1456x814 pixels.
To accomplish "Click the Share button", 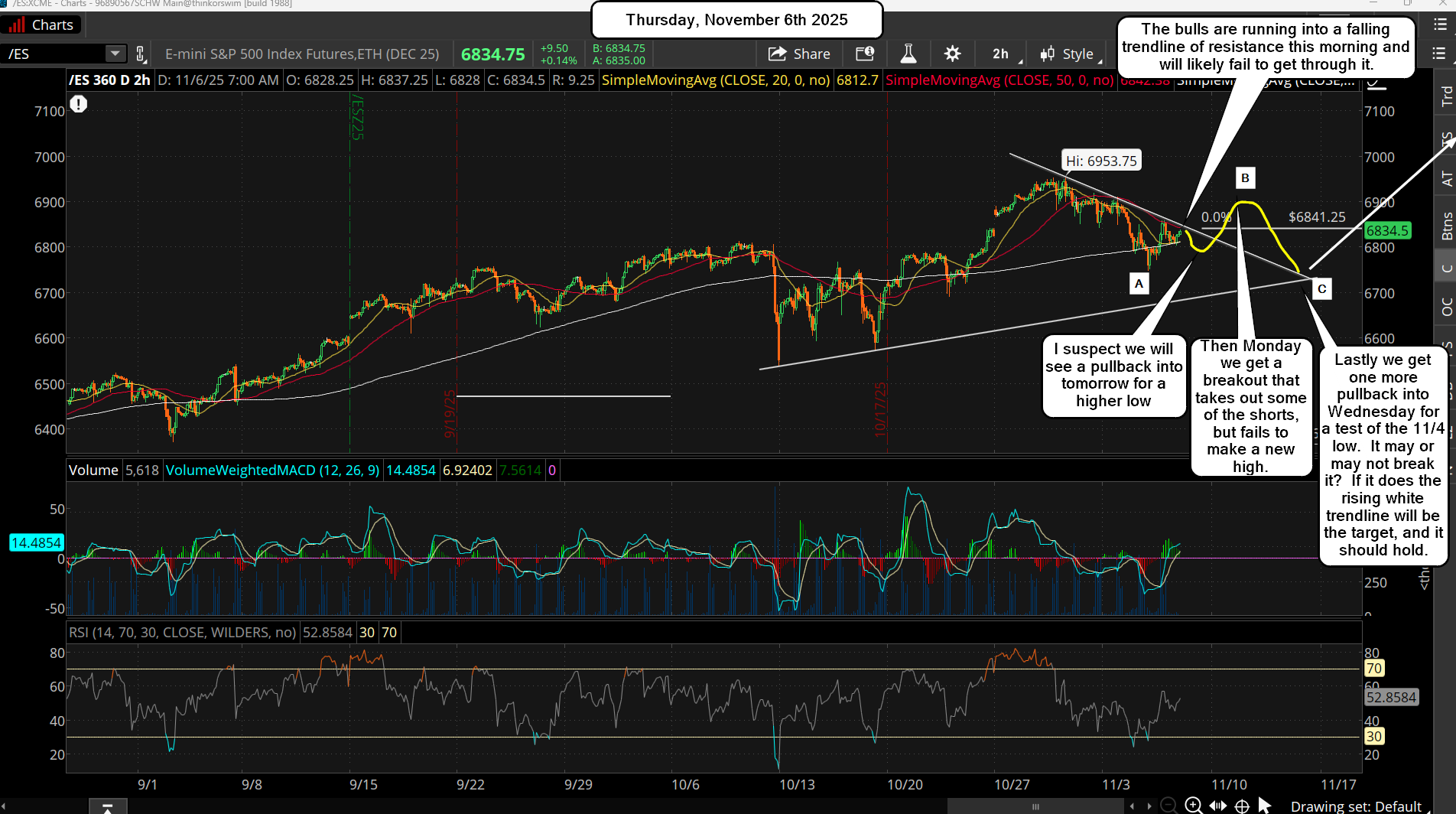I will point(800,54).
